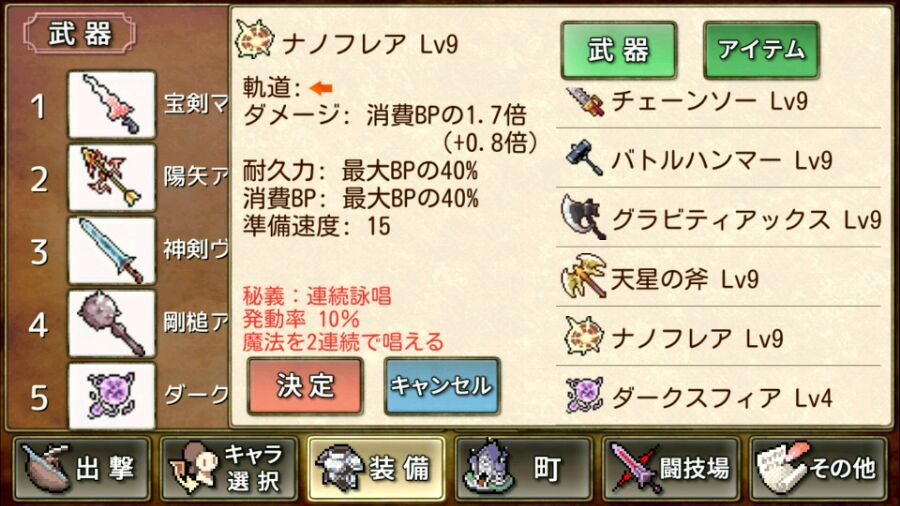This screenshot has width=900, height=506.
Task: Select weapon slot 1 sword icon
Action: [111, 104]
